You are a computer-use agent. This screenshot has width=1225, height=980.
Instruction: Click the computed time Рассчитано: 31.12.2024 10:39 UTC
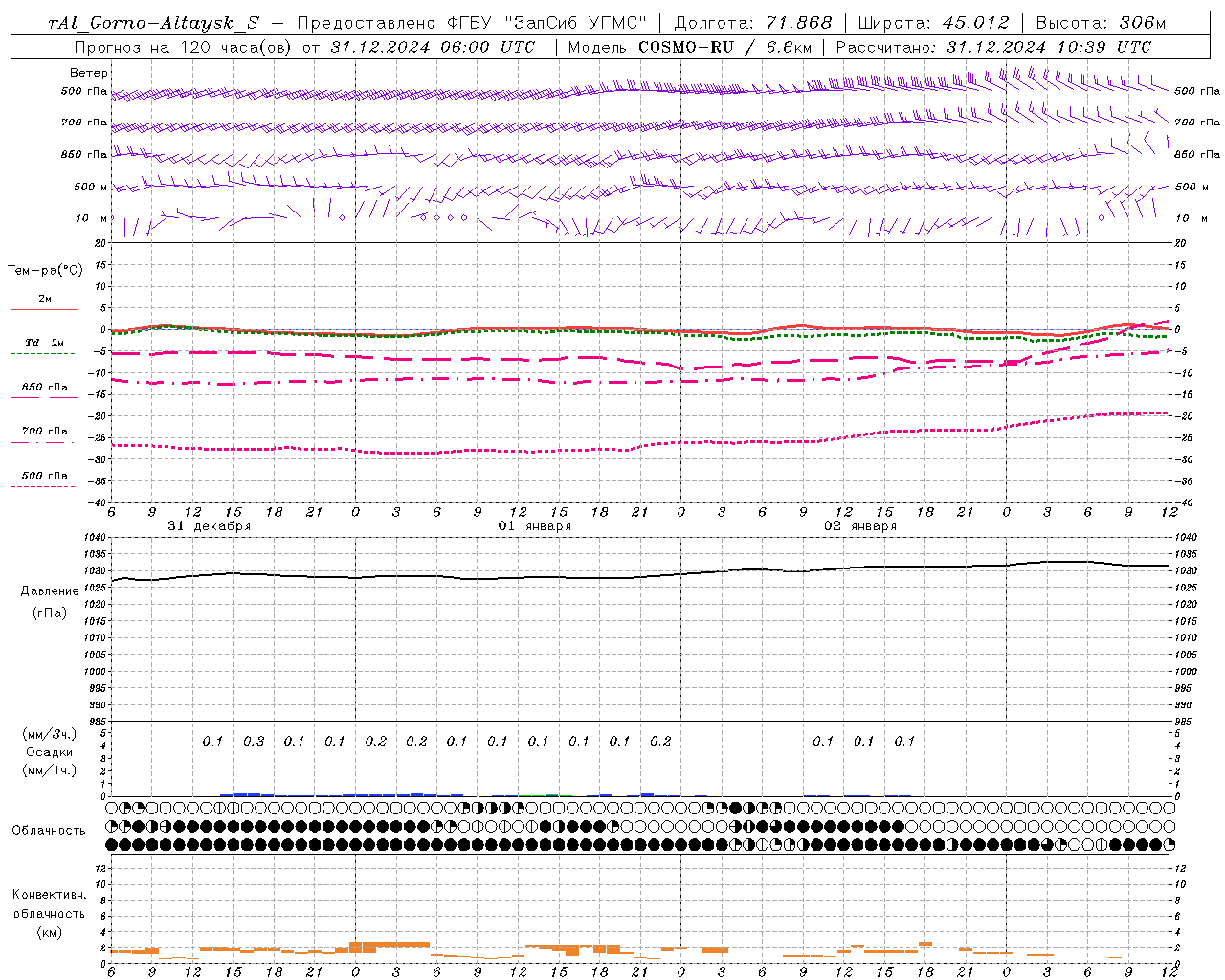tap(994, 47)
